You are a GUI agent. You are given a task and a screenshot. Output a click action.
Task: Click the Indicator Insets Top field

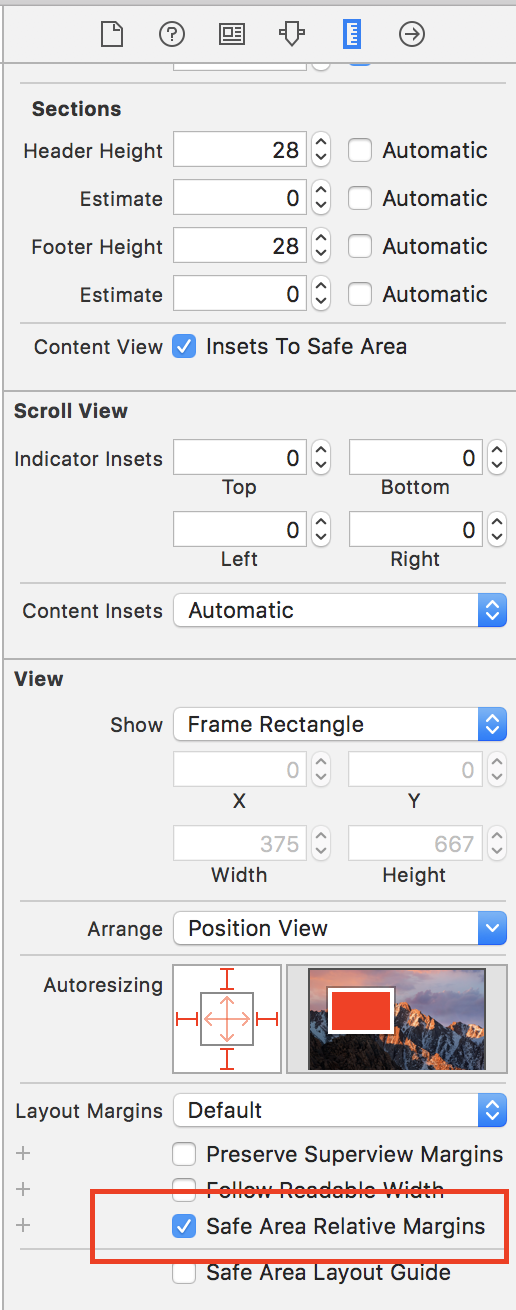tap(239, 459)
